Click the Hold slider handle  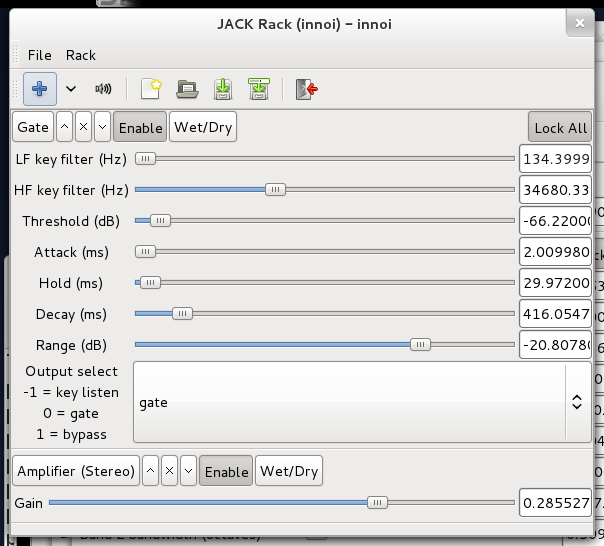click(150, 282)
